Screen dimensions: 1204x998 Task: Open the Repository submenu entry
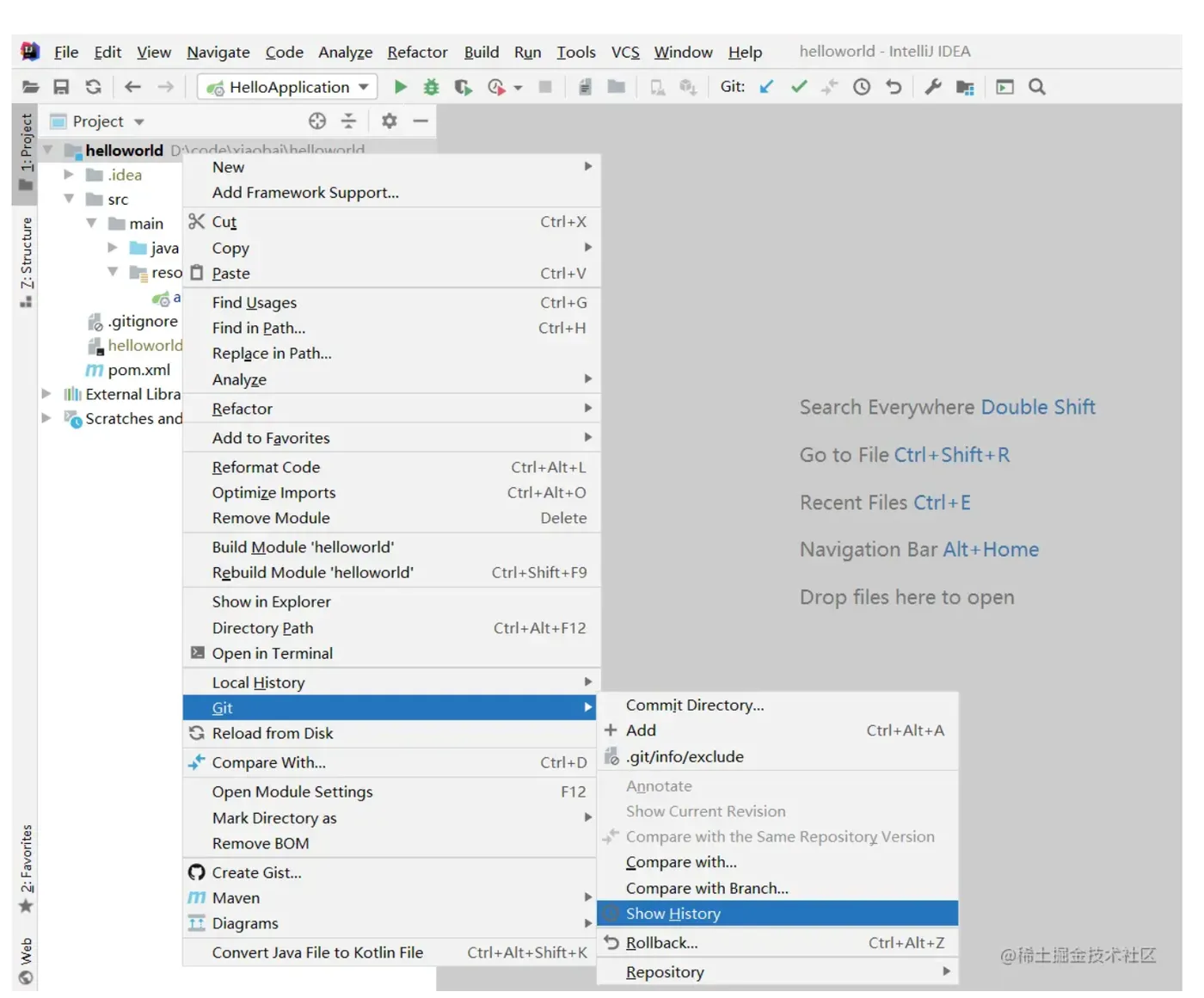click(777, 972)
